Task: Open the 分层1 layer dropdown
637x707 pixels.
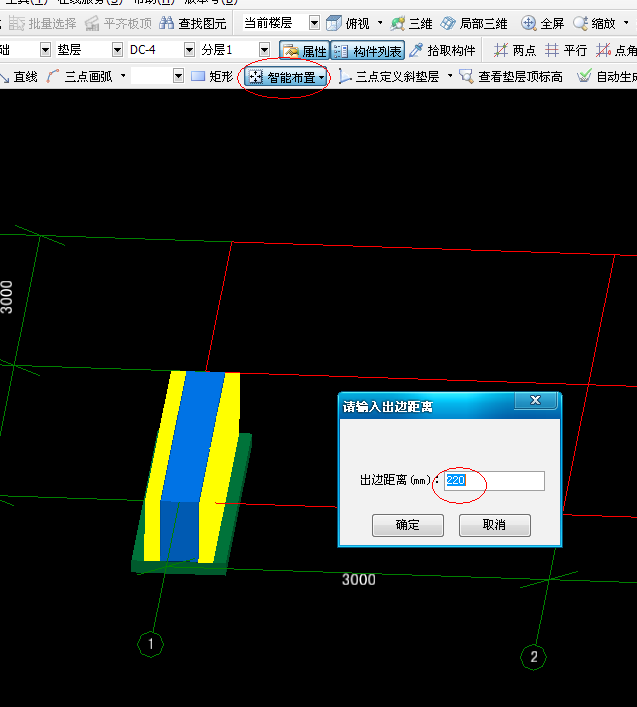Action: click(x=265, y=50)
